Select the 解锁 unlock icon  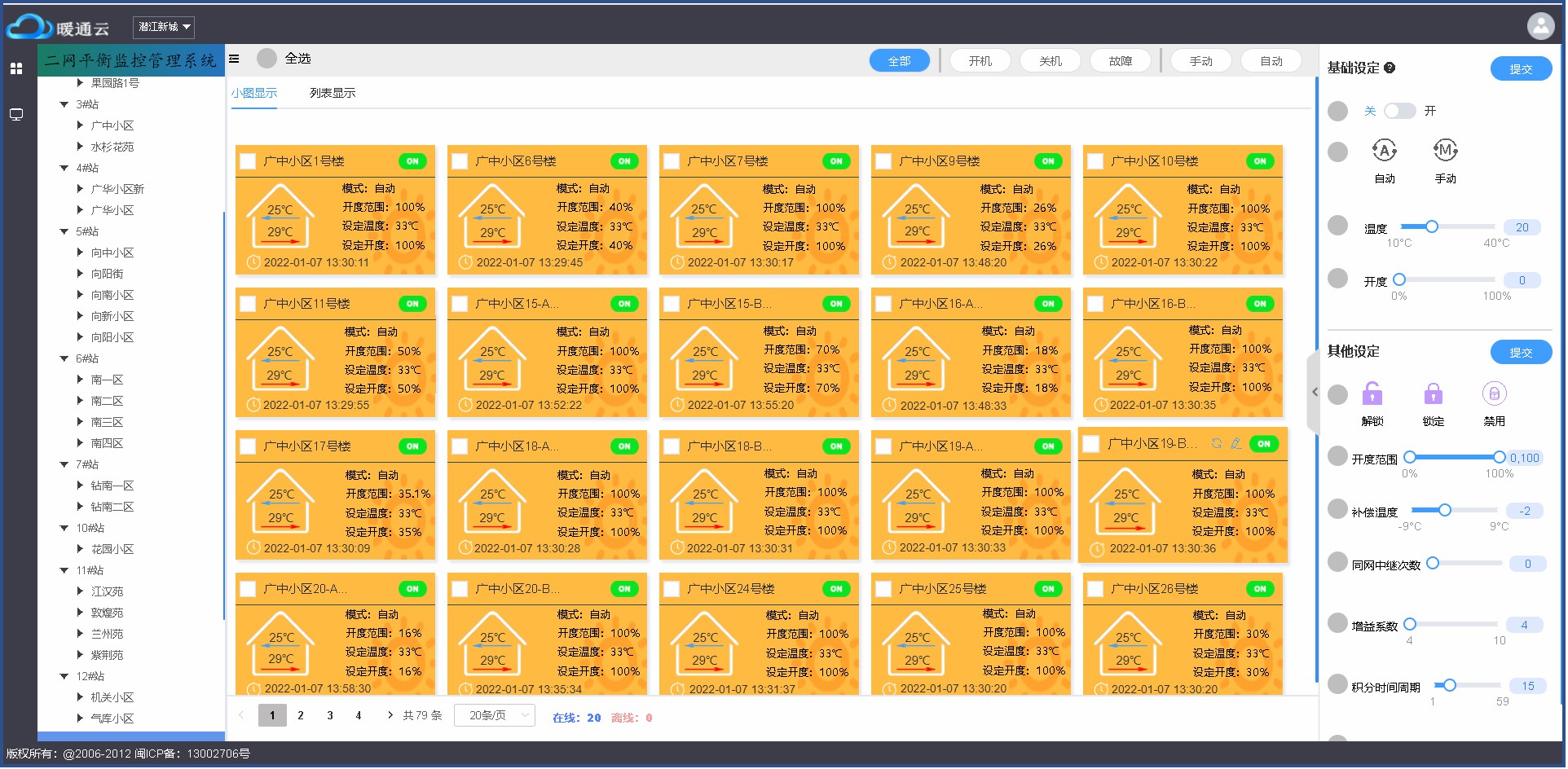[x=1372, y=394]
